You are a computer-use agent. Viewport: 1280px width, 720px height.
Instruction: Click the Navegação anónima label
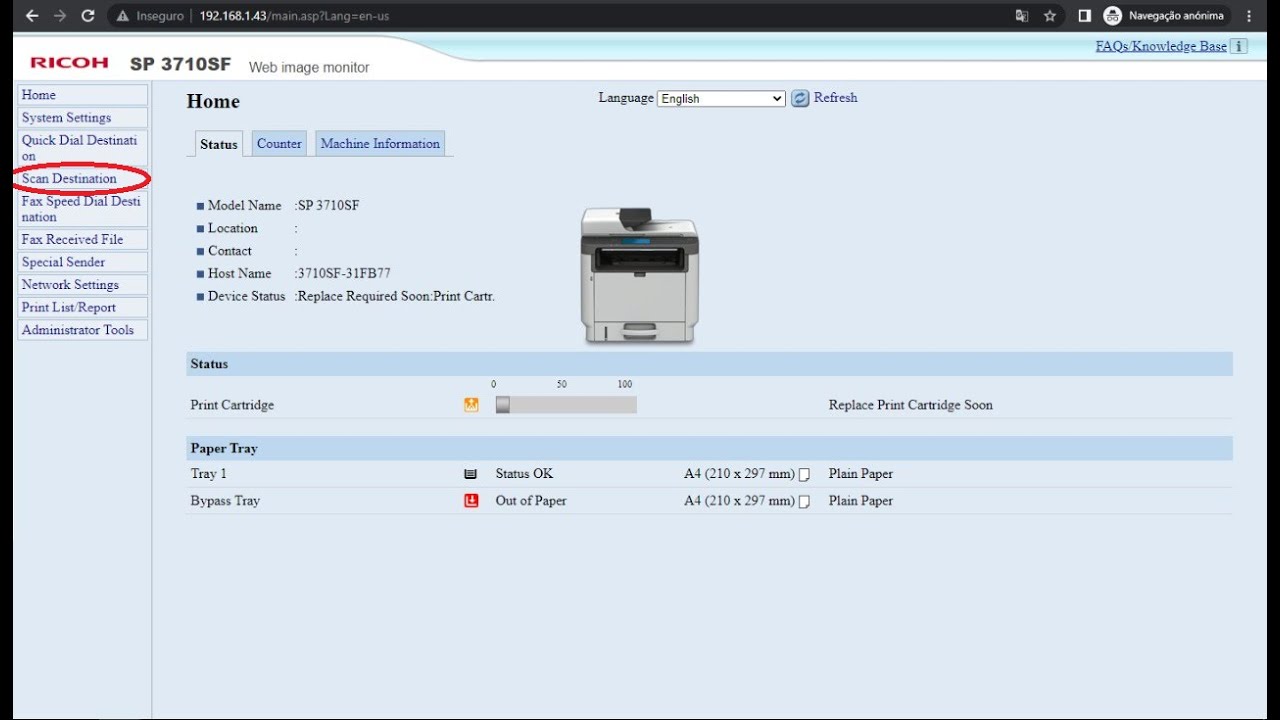point(1176,16)
